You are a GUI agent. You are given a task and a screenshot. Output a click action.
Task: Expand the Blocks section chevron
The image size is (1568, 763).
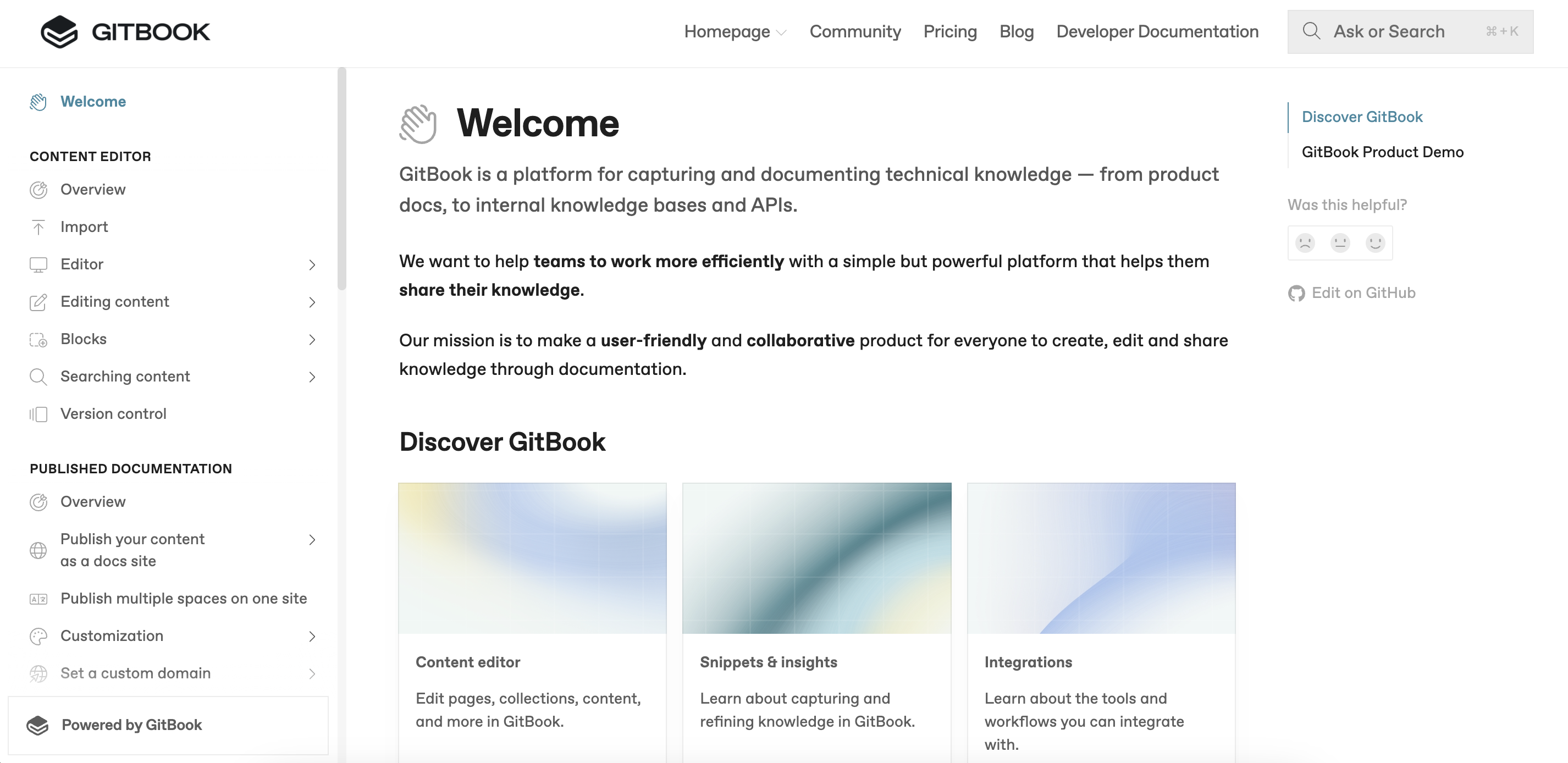[312, 340]
